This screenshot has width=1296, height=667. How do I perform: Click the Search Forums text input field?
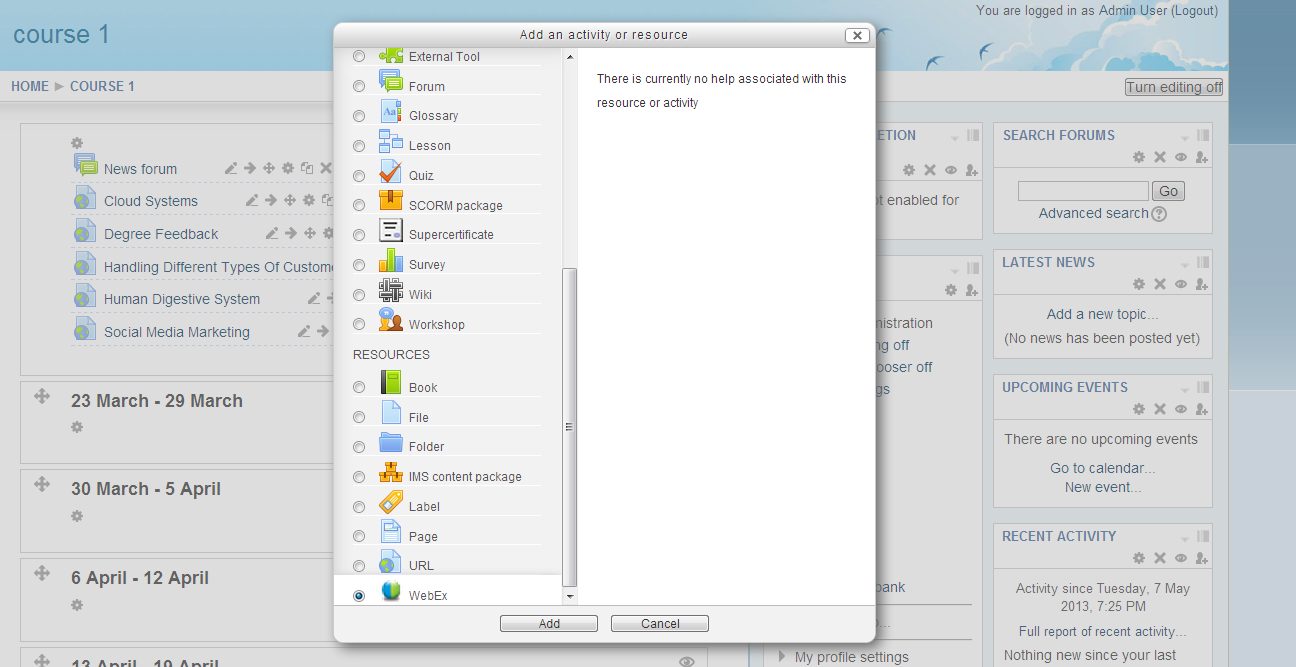pyautogui.click(x=1082, y=191)
